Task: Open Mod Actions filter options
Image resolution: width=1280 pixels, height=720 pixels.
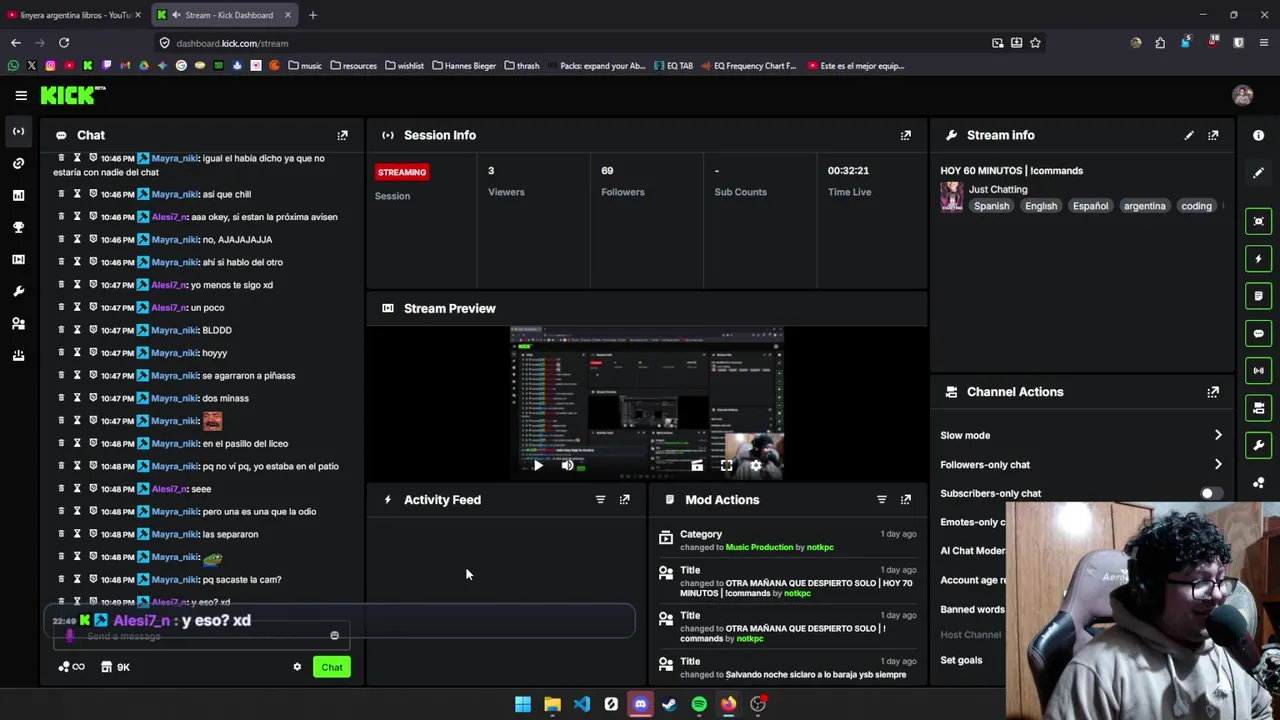Action: pos(881,499)
